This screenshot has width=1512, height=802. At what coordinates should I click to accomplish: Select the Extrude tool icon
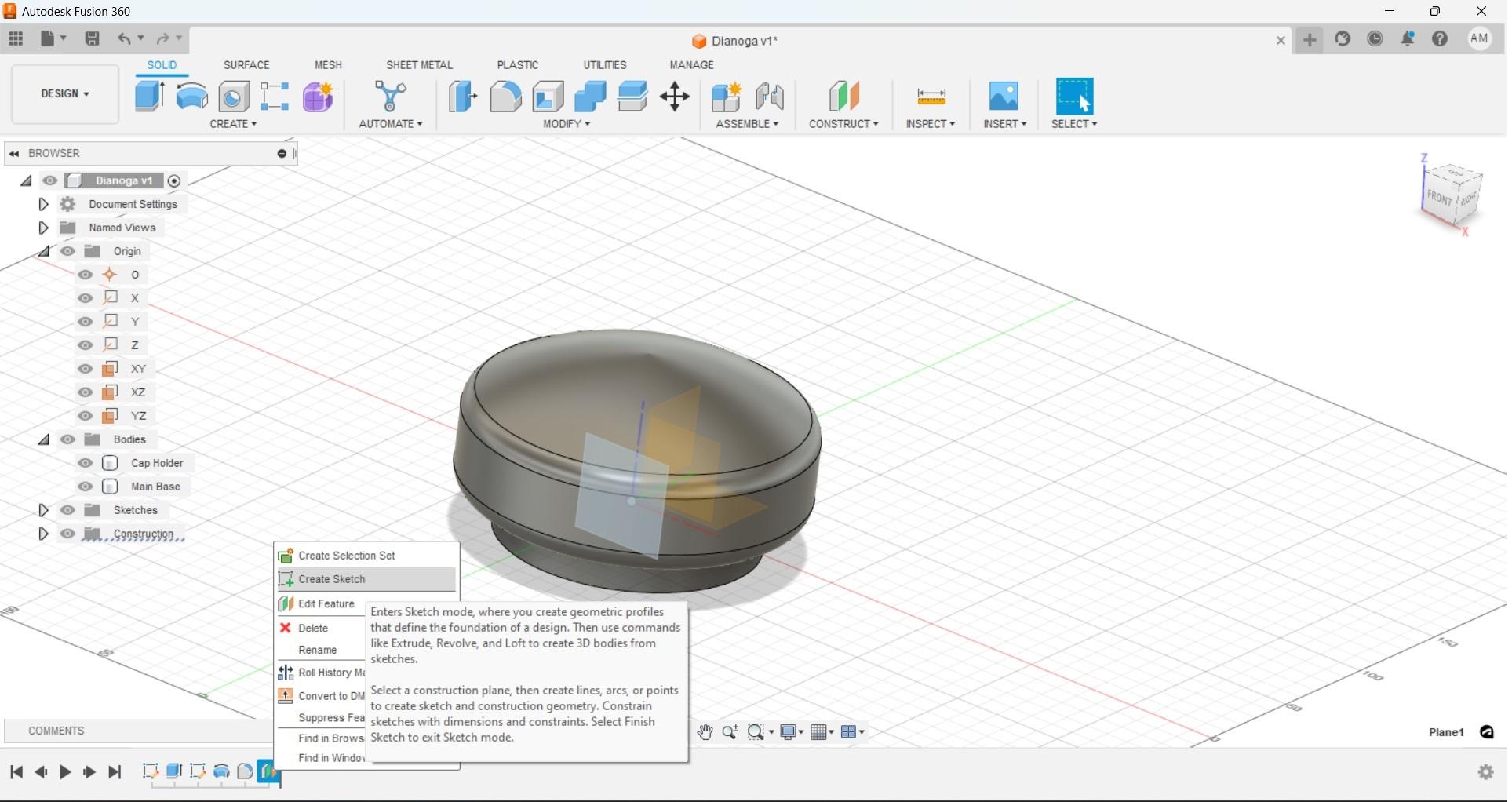pyautogui.click(x=149, y=97)
